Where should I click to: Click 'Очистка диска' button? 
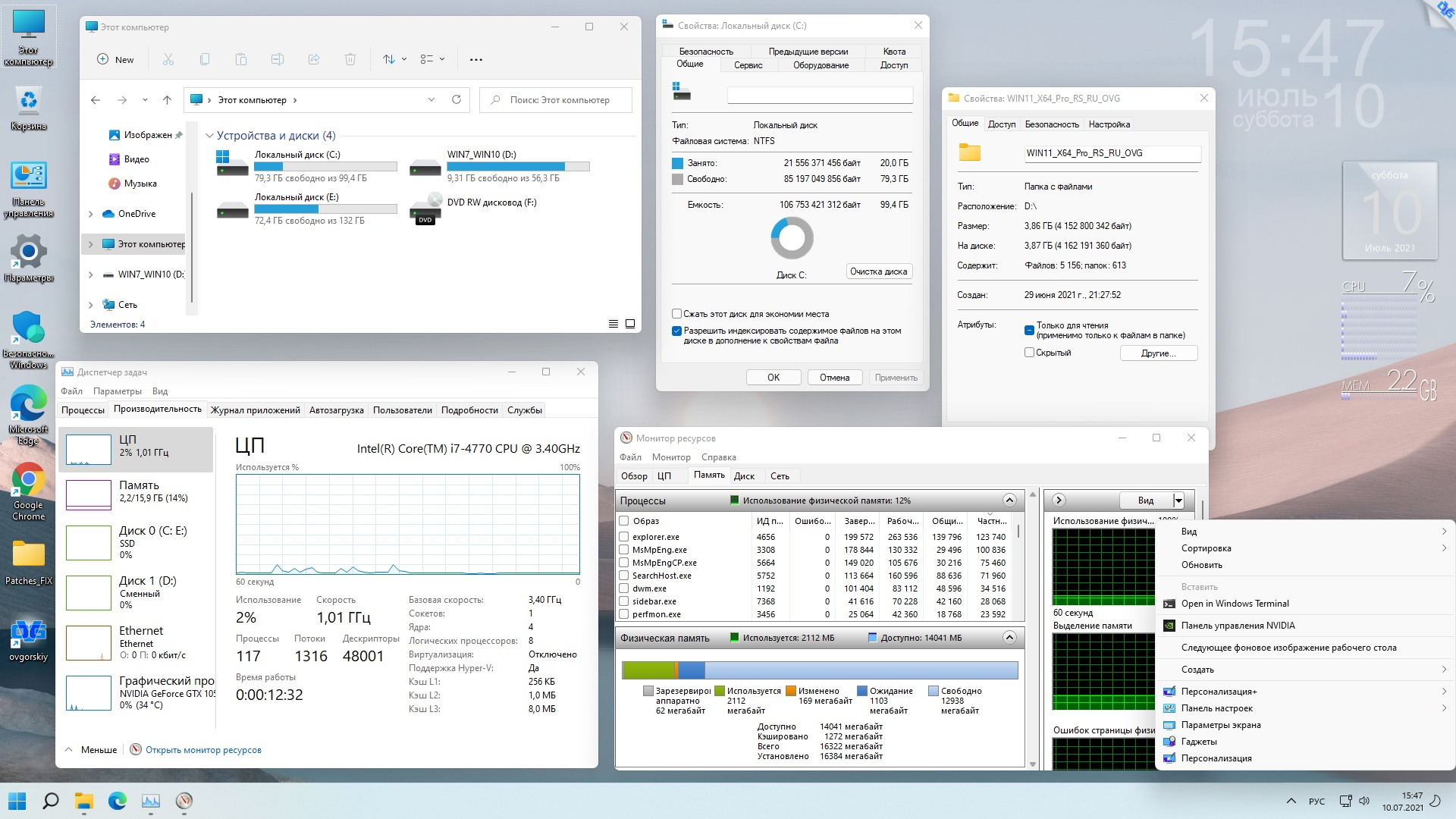(x=878, y=271)
